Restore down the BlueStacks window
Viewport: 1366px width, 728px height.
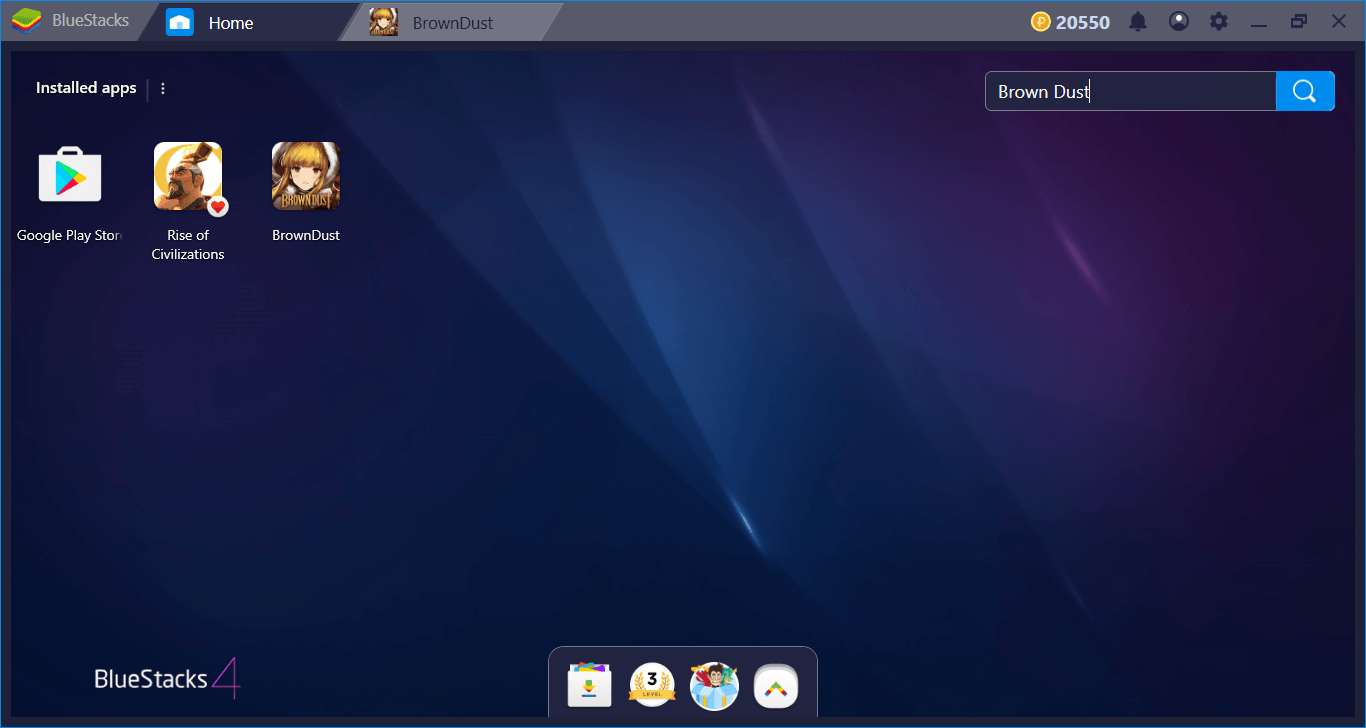(x=1299, y=21)
